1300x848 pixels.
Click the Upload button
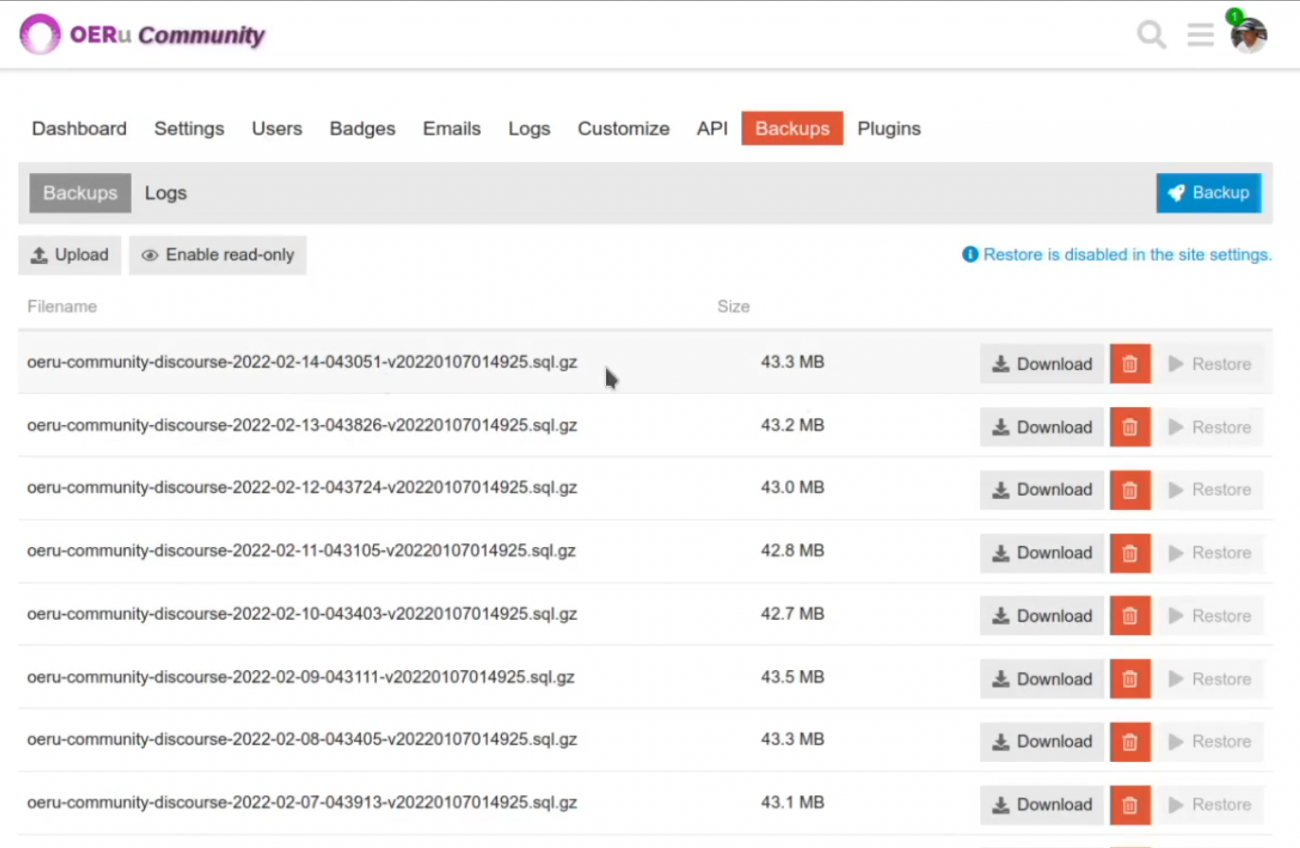(x=69, y=255)
